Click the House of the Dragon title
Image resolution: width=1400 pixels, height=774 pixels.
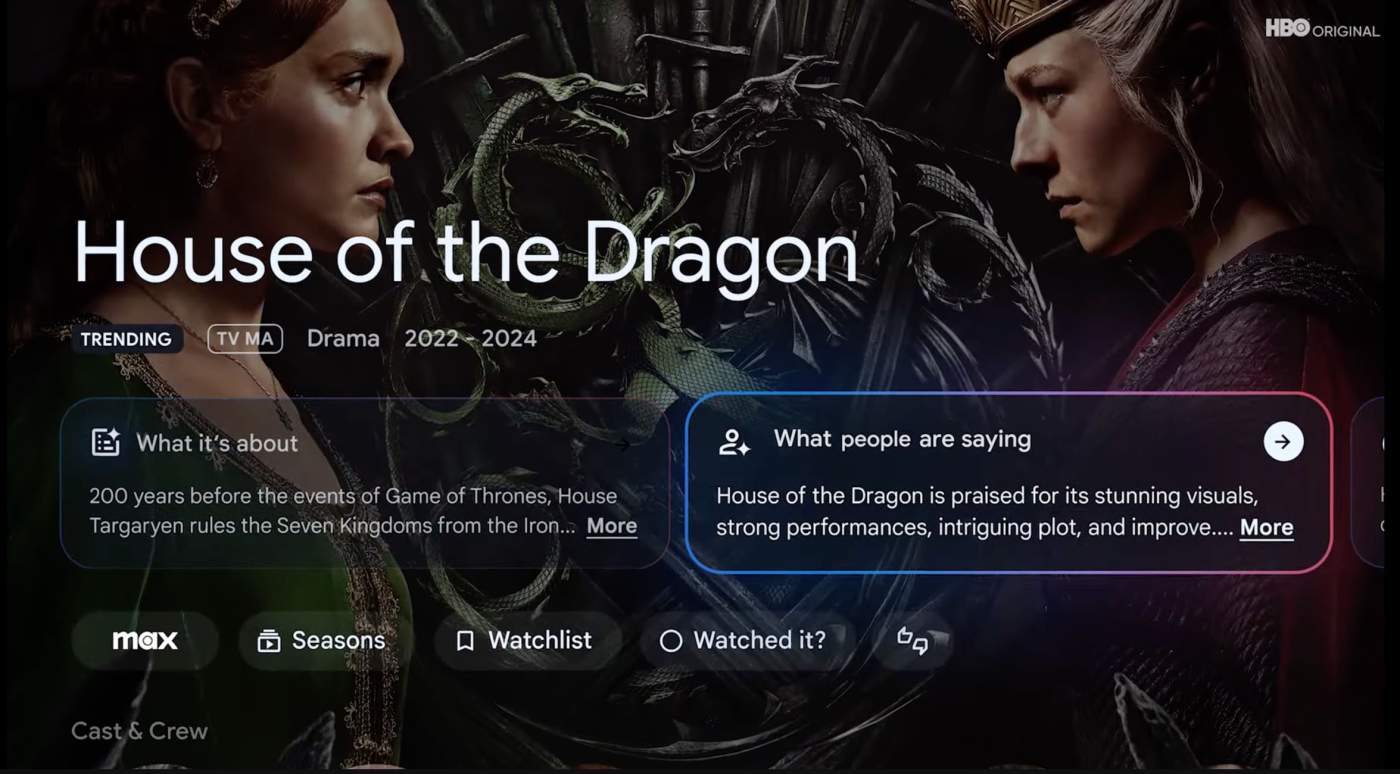465,251
